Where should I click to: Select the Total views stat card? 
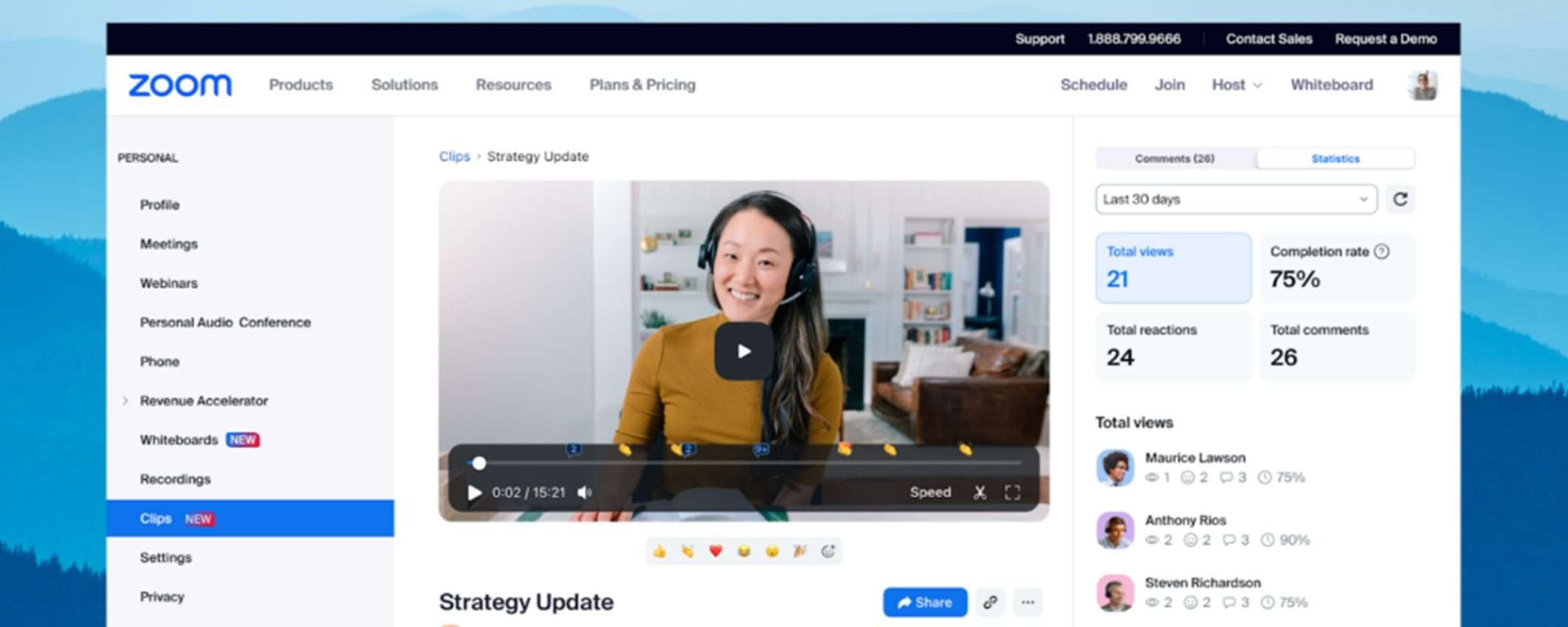1173,268
